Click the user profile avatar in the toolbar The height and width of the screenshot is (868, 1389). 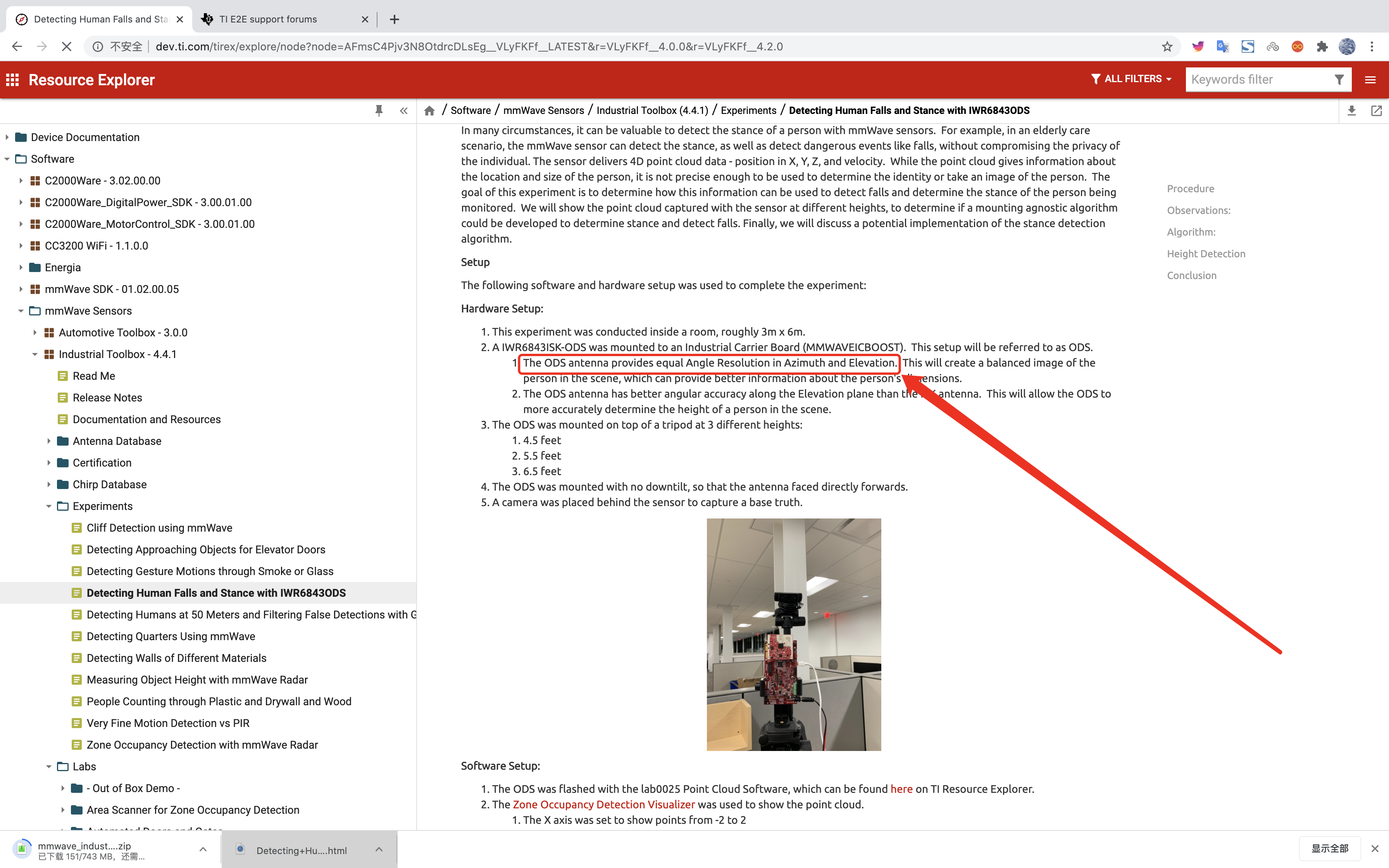[x=1347, y=46]
